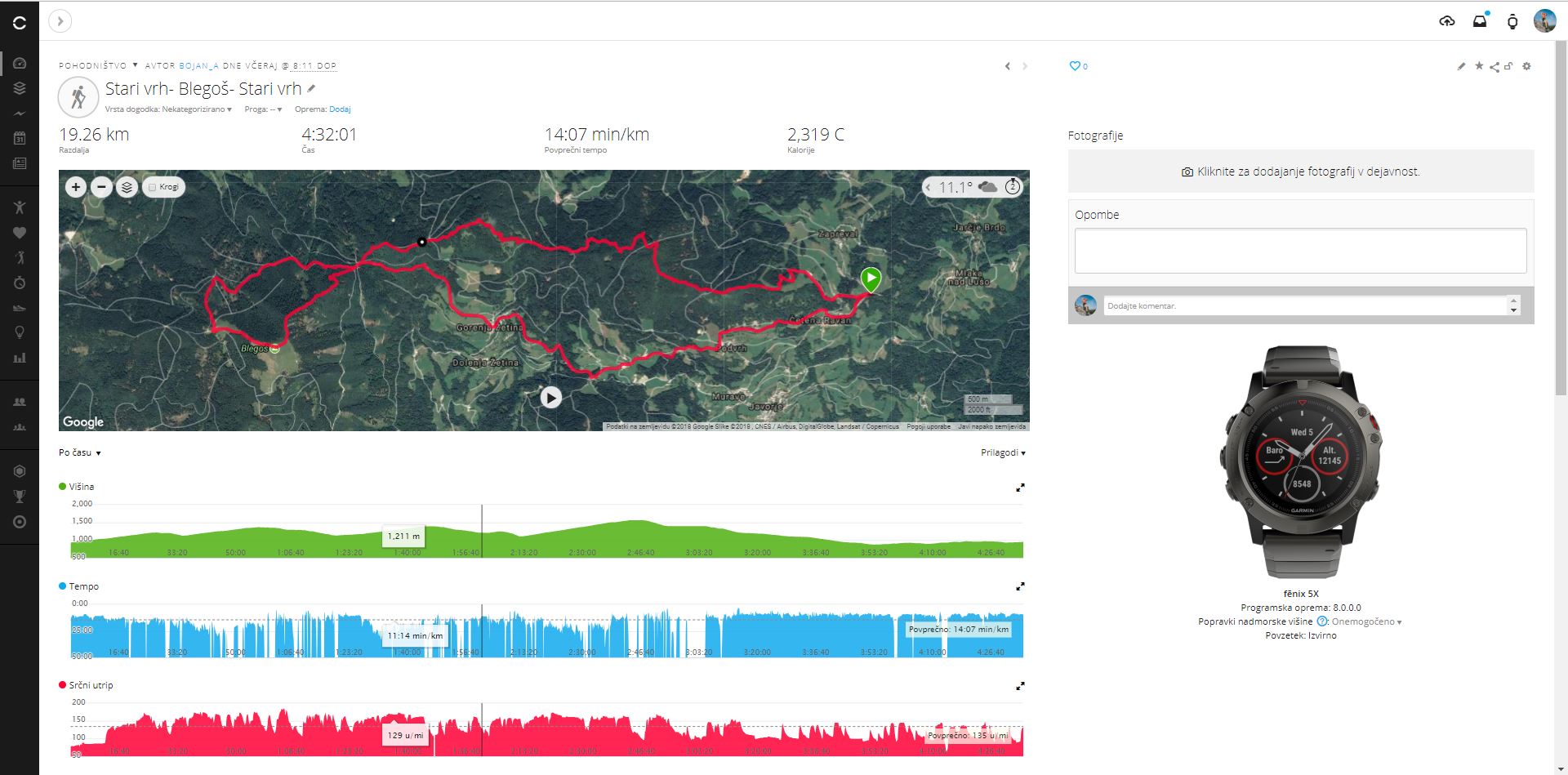Click to add photos to the activity
Image resolution: width=1568 pixels, height=775 pixels.
coord(1300,171)
